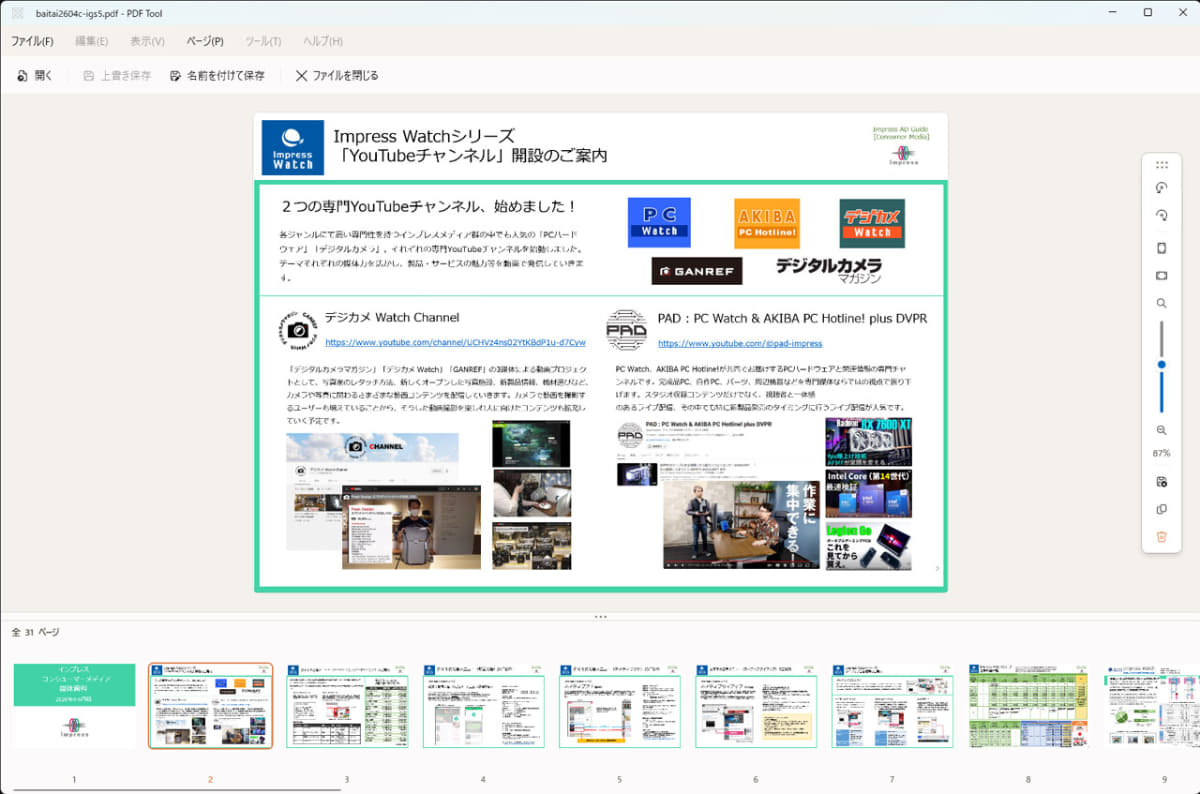The width and height of the screenshot is (1200, 794).
Task: Click the thumbnail panel splitter handle dots
Action: [x=600, y=616]
